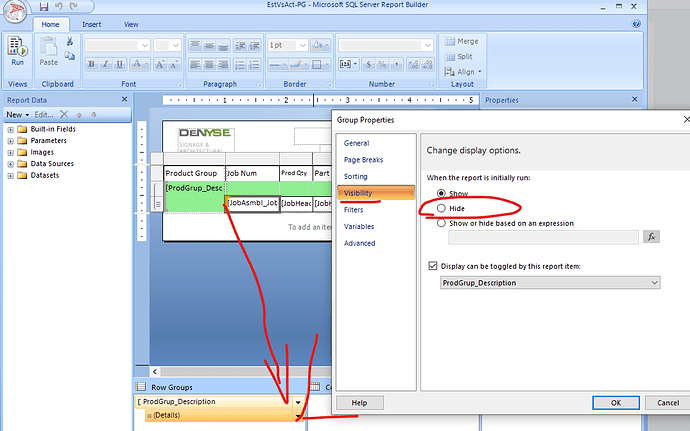Open the Filters page in Group Properties

click(x=353, y=210)
